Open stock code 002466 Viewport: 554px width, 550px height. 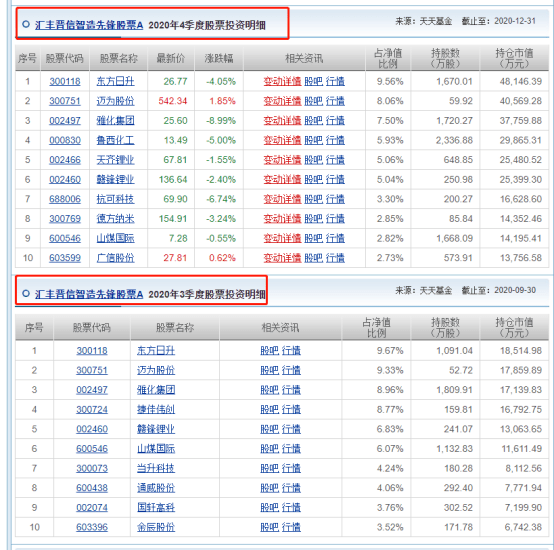(x=65, y=160)
